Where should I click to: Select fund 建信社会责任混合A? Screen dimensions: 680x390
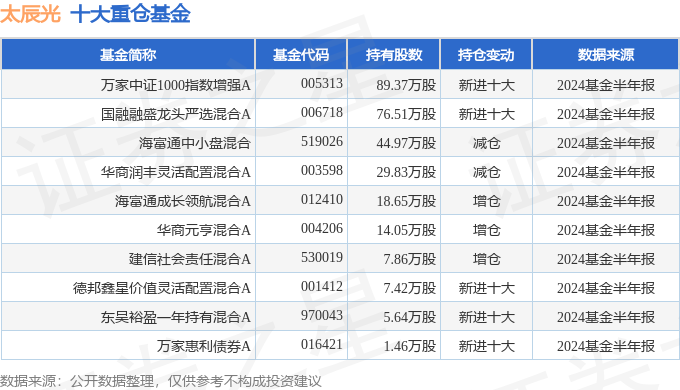click(x=190, y=259)
